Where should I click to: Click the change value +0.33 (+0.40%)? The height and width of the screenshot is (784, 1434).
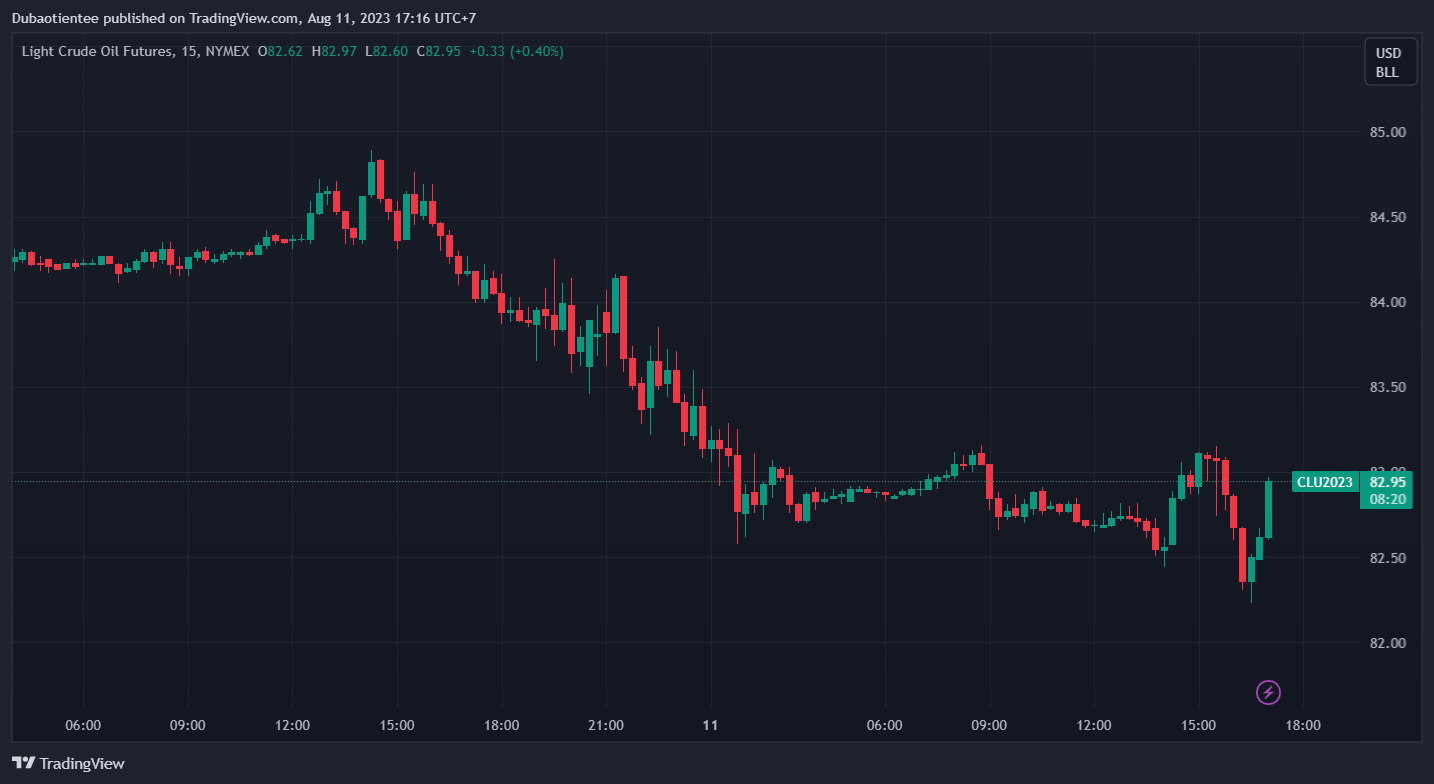coord(516,51)
